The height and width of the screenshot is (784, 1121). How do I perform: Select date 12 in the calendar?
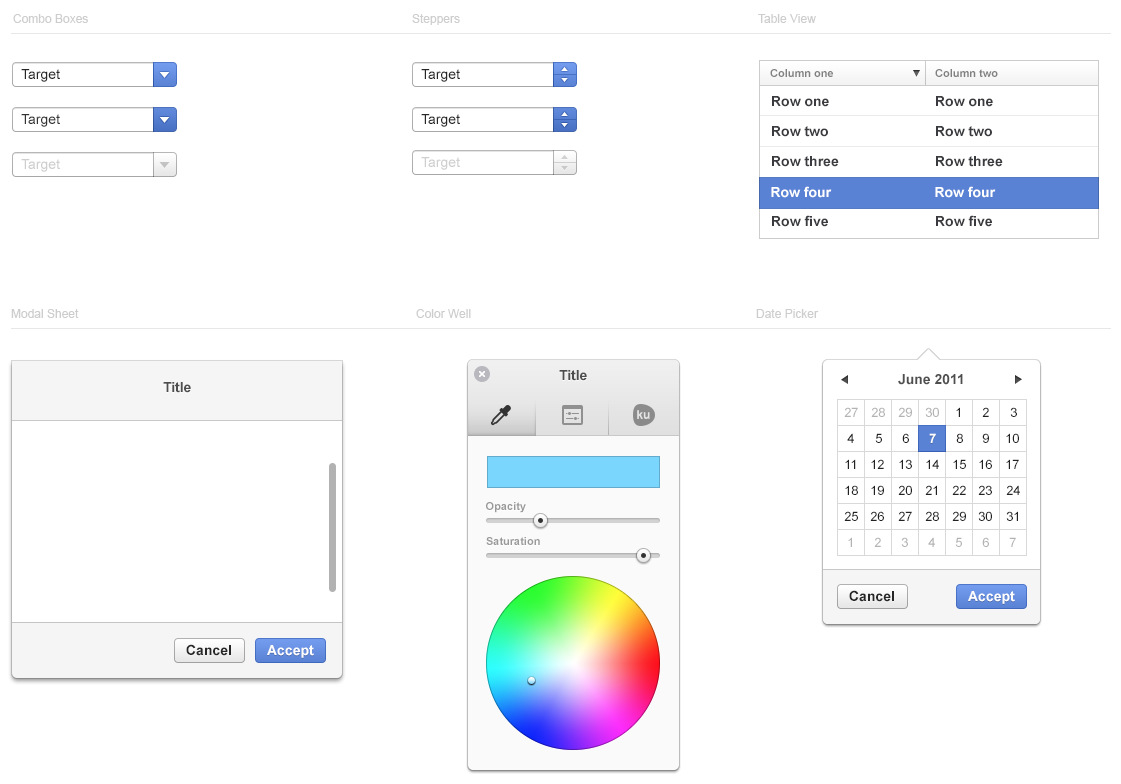(x=878, y=465)
